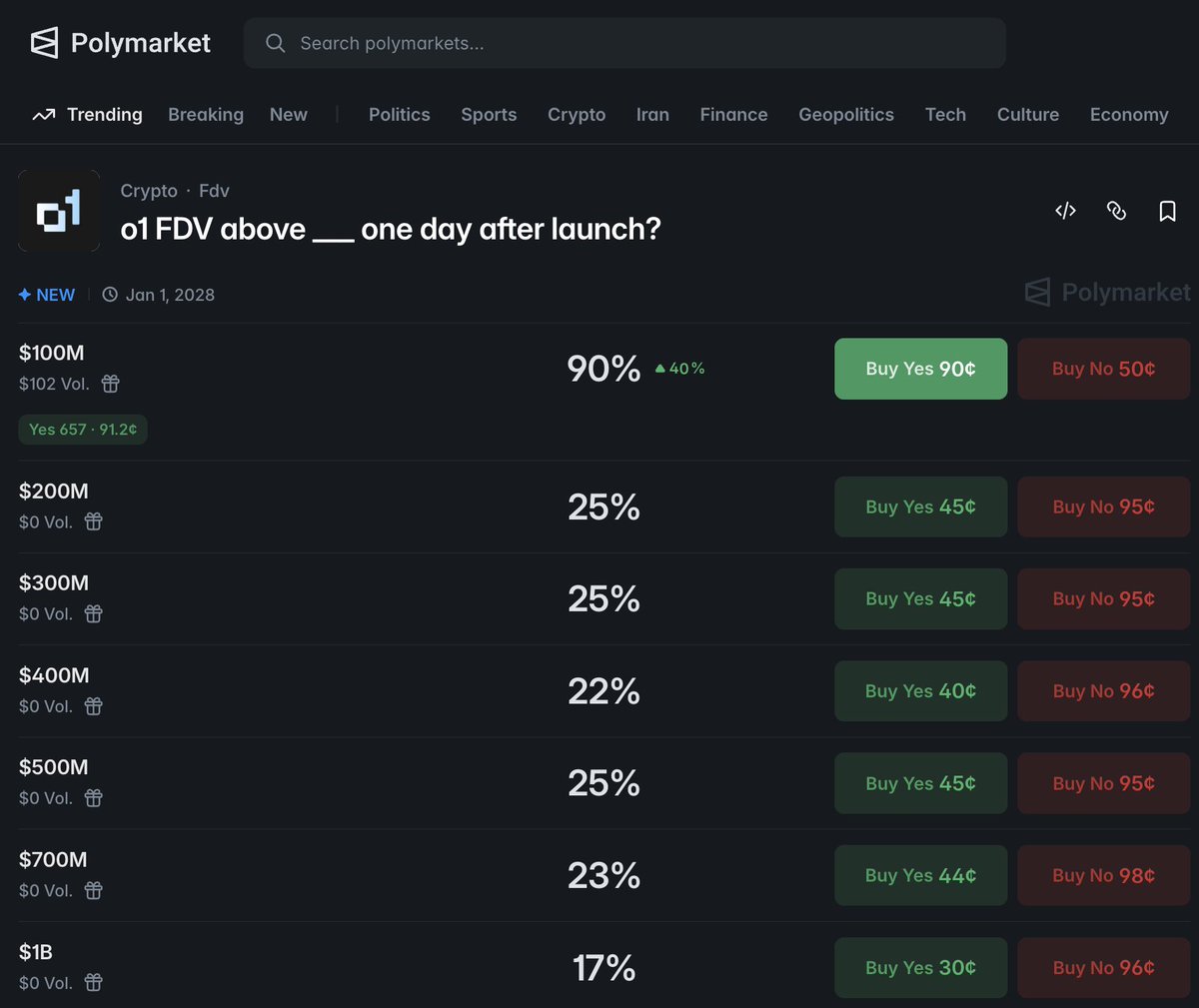This screenshot has height=1008, width=1199.
Task: Select the $700M outcome label
Action: [x=53, y=859]
